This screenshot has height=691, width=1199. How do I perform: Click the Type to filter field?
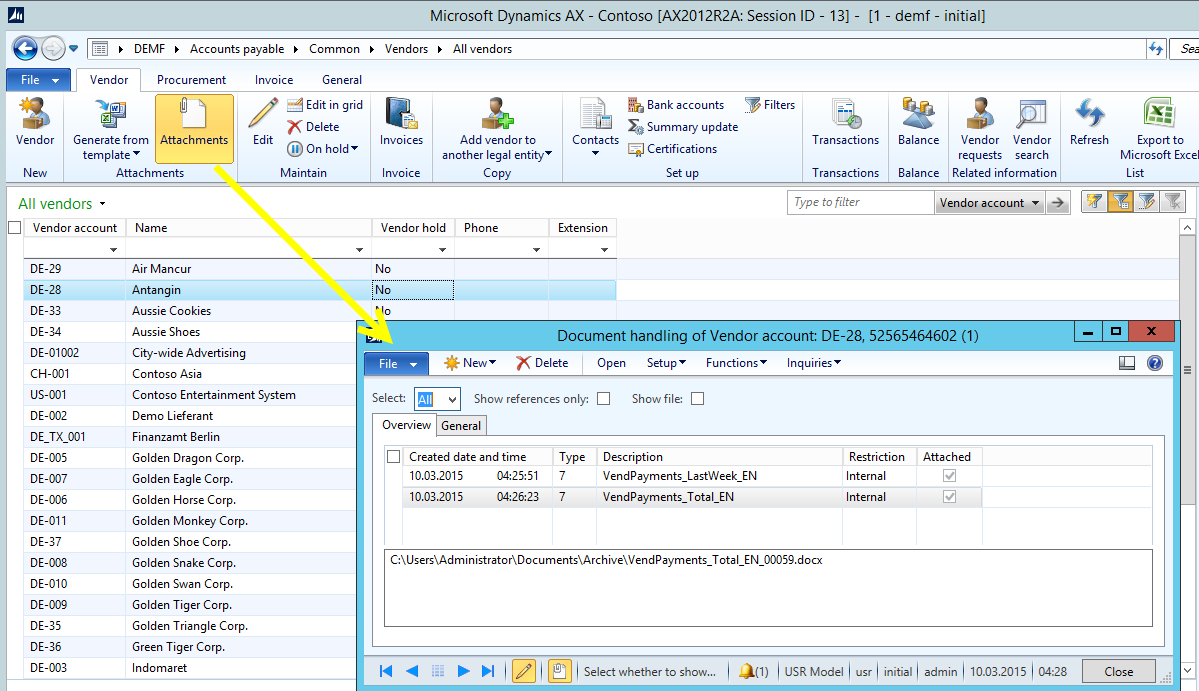click(x=860, y=203)
